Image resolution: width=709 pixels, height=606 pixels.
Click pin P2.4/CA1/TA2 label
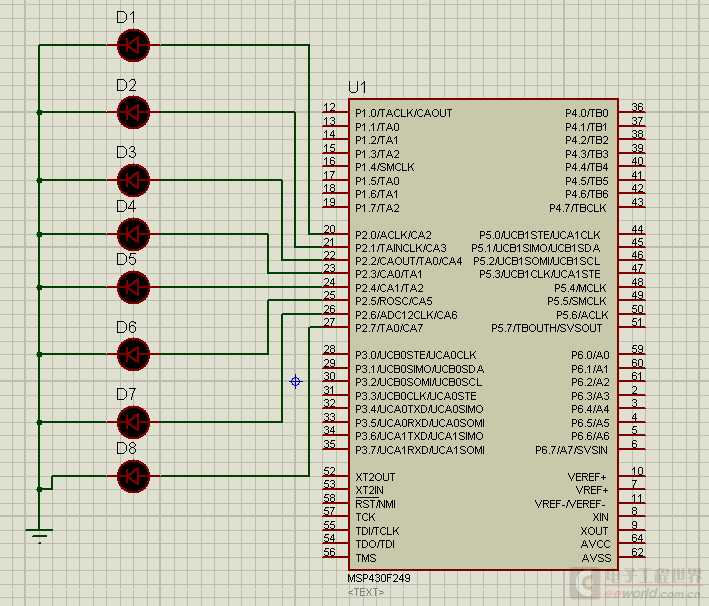tap(389, 288)
